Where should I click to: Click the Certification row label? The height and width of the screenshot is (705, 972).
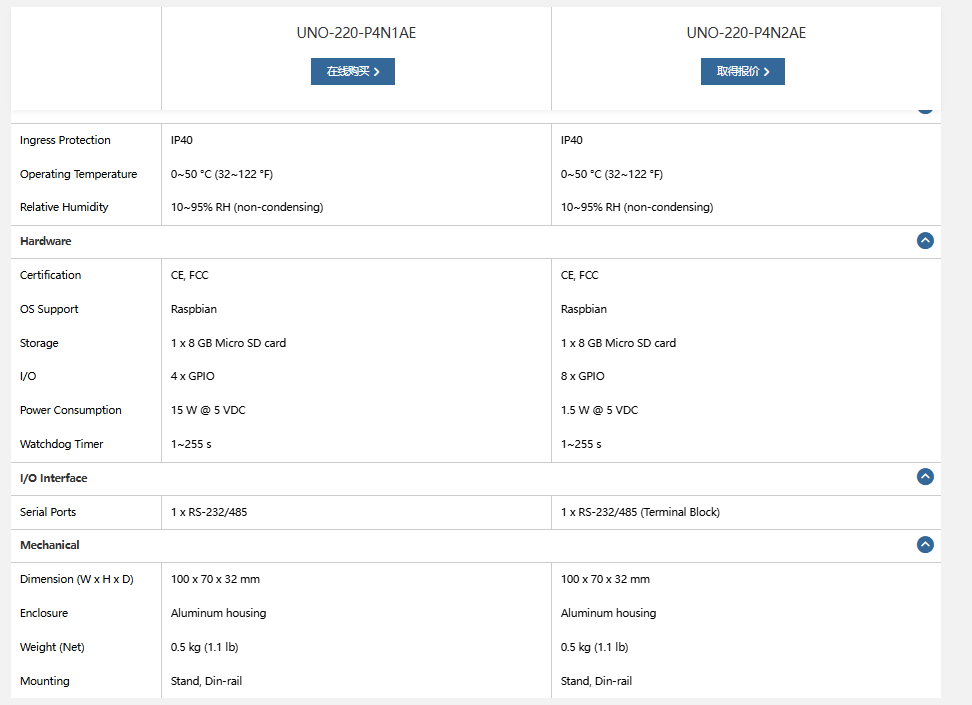[x=50, y=275]
